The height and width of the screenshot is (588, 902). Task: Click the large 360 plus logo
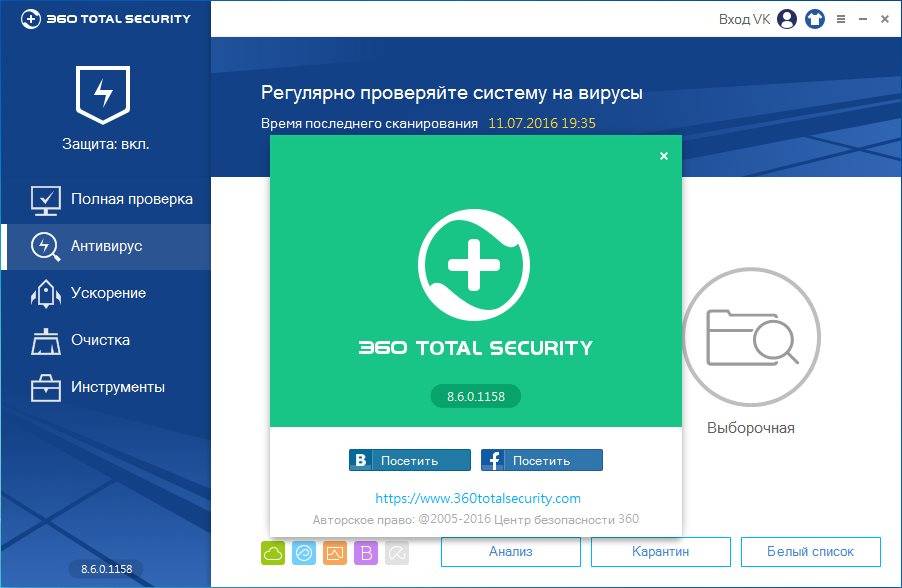click(474, 265)
